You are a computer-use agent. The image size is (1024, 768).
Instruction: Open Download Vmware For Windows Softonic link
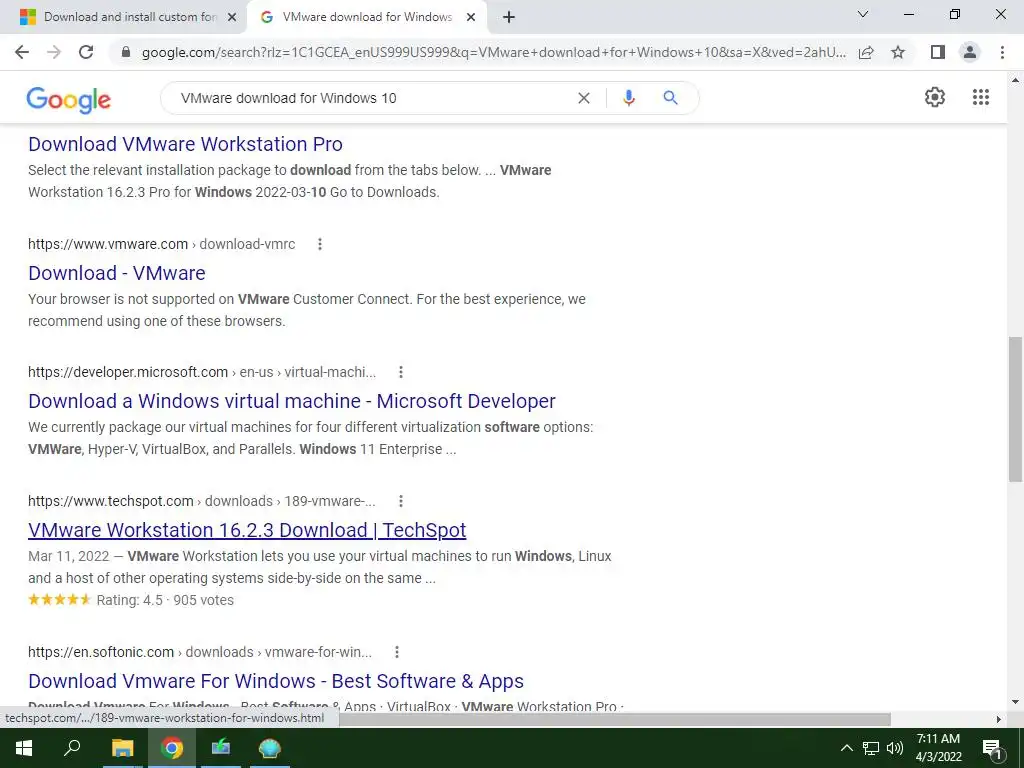point(276,680)
